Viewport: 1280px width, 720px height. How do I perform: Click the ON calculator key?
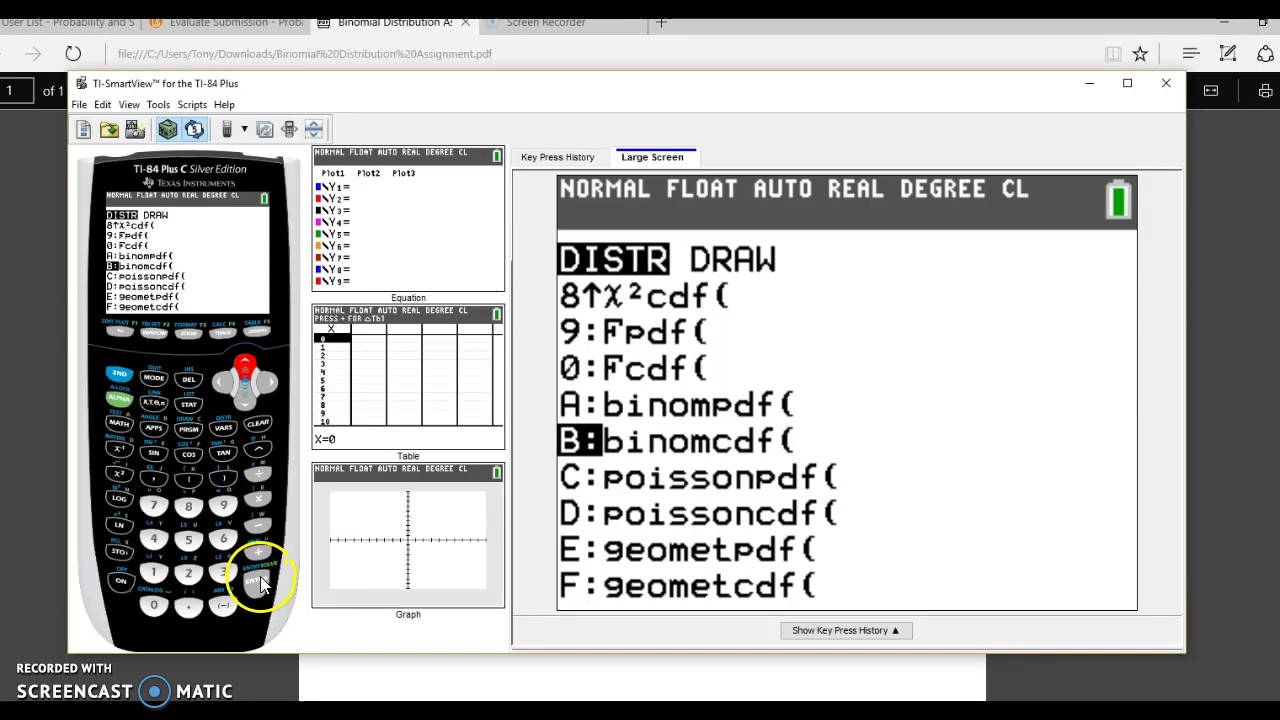(x=120, y=580)
